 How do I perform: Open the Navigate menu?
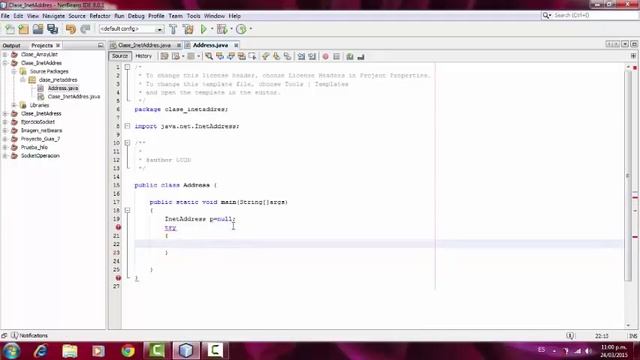click(53, 16)
